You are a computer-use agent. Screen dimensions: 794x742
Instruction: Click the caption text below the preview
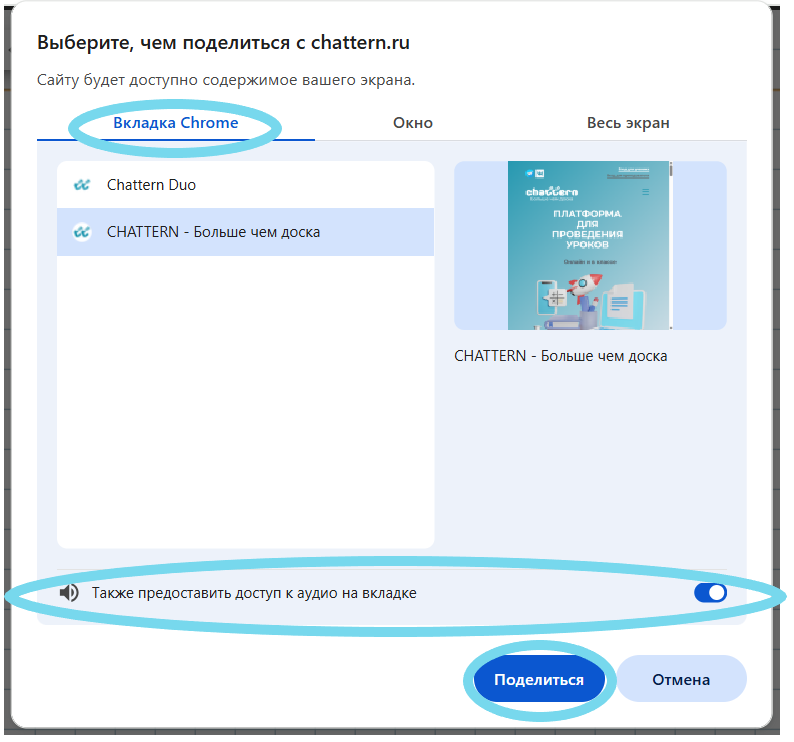(560, 356)
